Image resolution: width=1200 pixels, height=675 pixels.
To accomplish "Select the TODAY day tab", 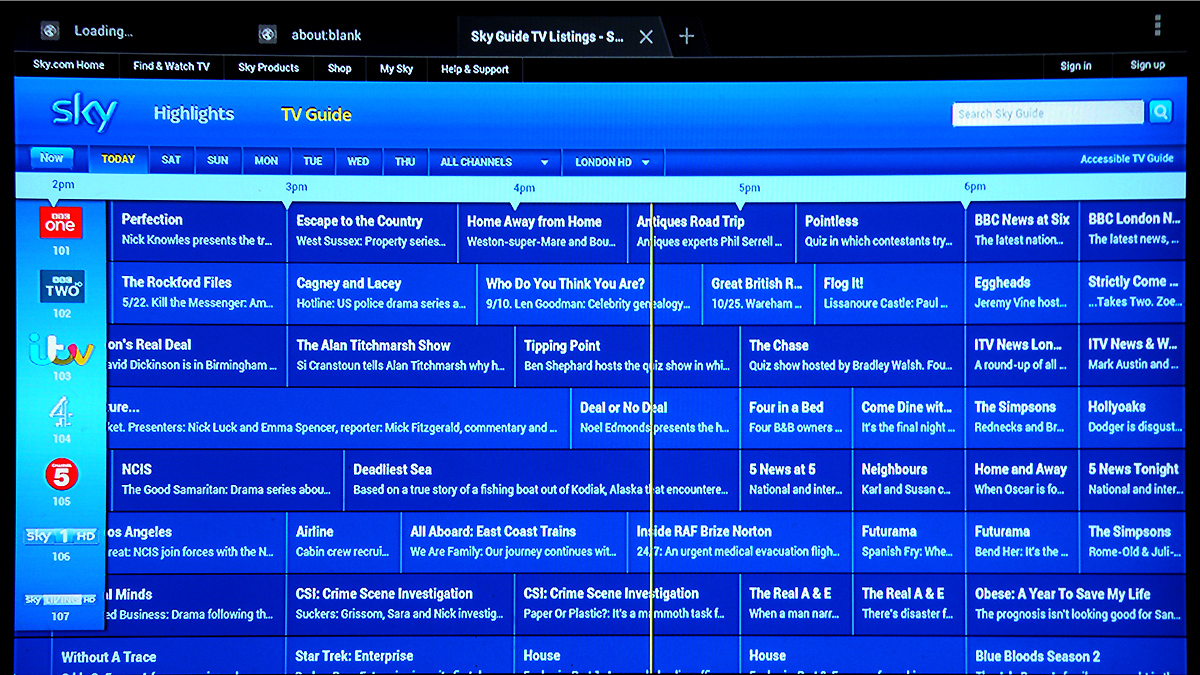I will (117, 159).
